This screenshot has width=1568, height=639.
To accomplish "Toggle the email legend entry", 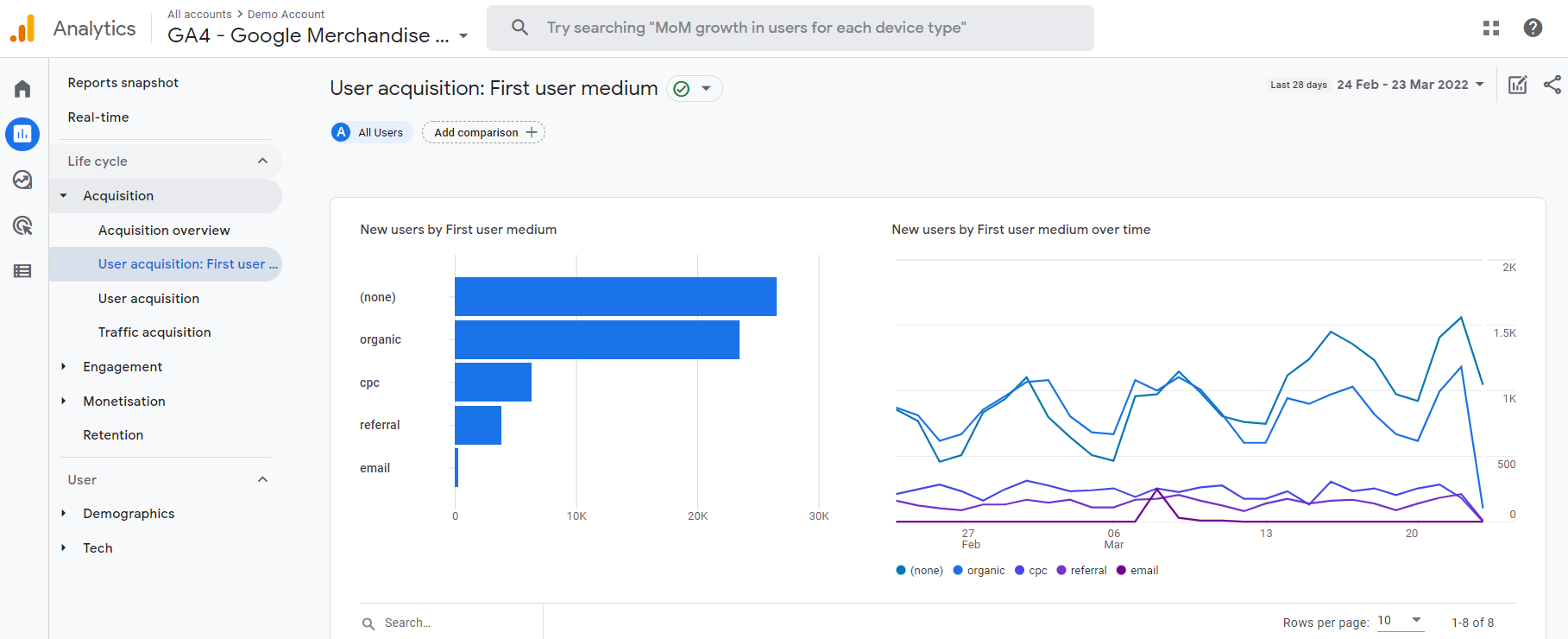I will tap(1137, 571).
